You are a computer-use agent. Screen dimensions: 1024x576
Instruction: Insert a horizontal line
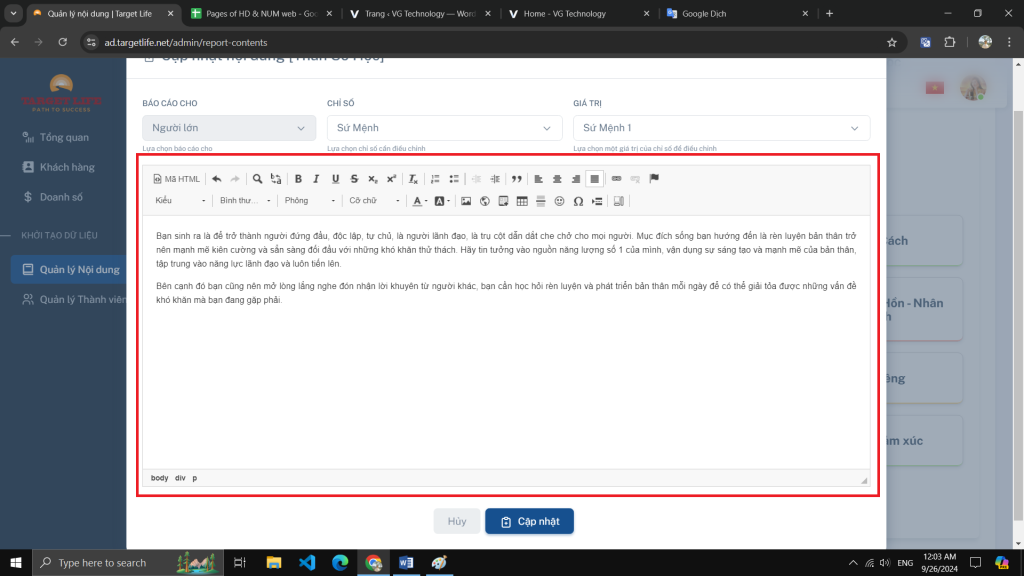[x=541, y=201]
